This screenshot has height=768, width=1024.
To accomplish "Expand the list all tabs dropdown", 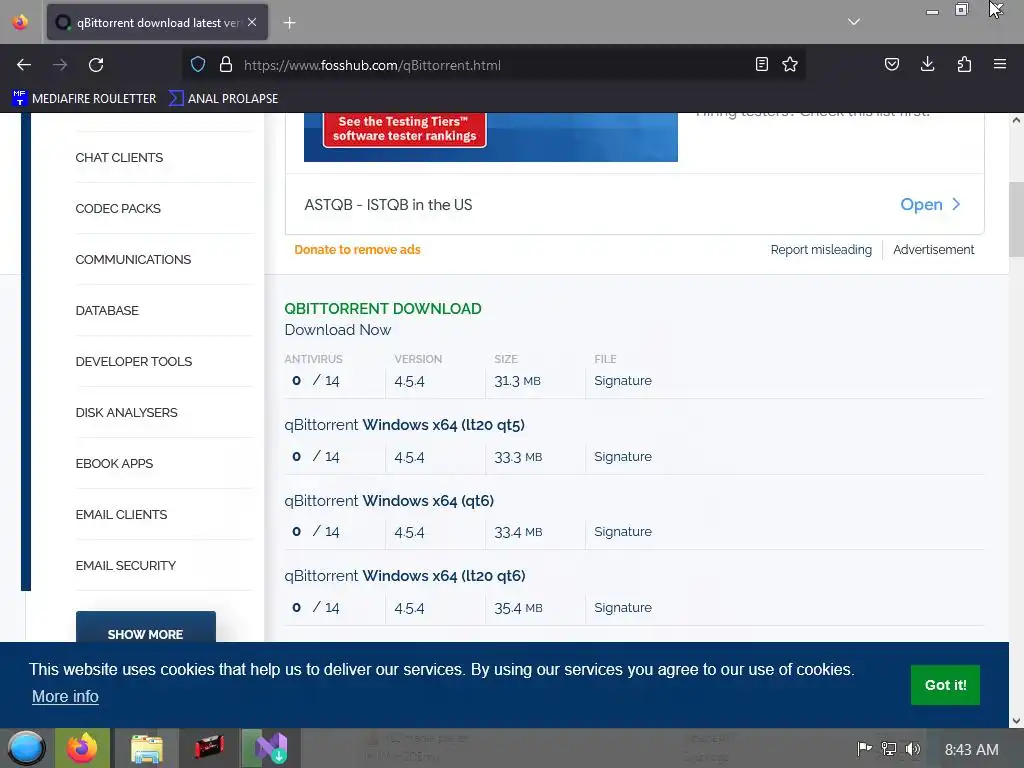I will click(x=854, y=22).
